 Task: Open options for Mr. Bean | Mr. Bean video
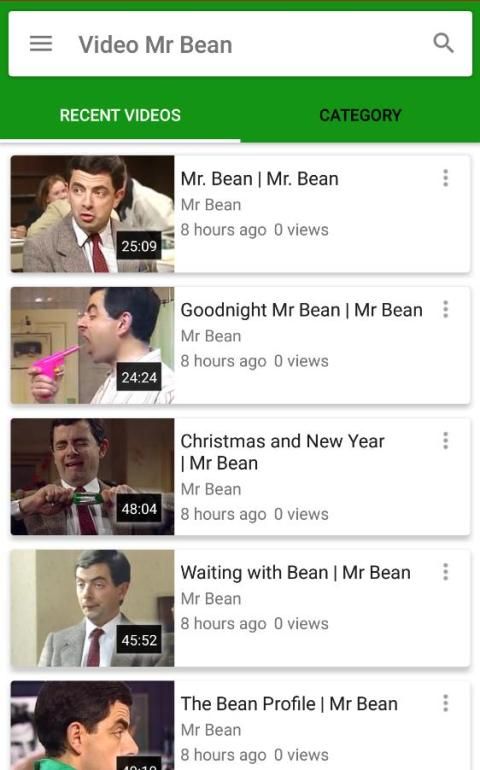446,178
